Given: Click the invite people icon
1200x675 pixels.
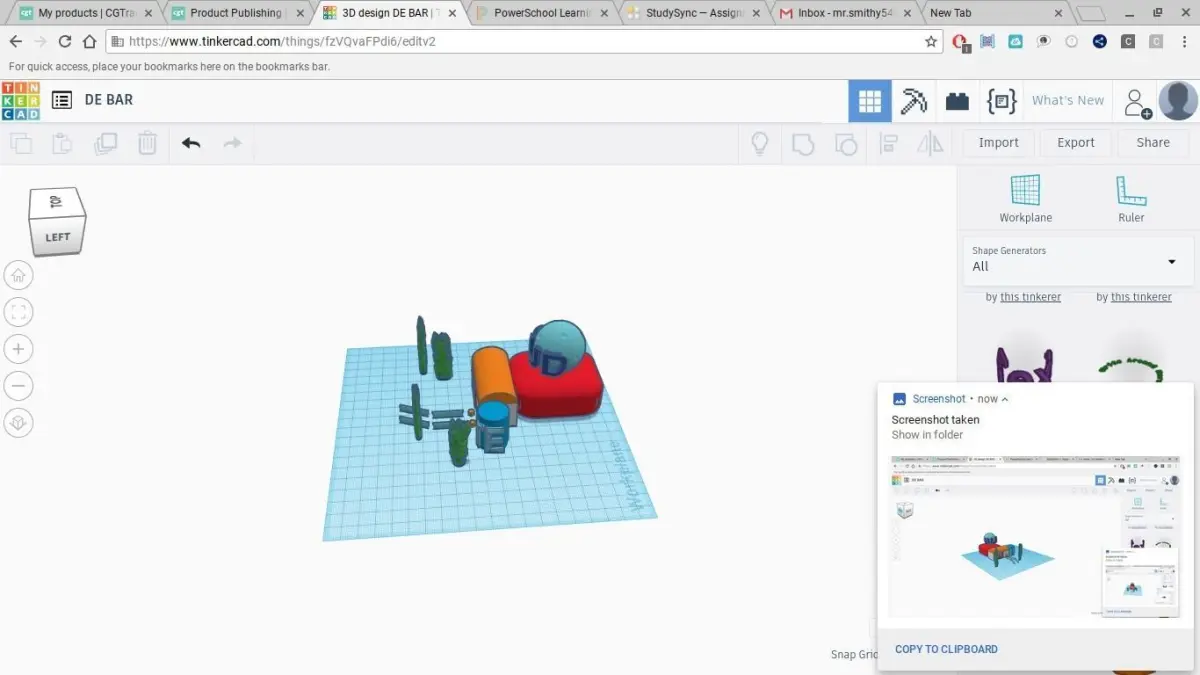Looking at the screenshot, I should 1137,102.
